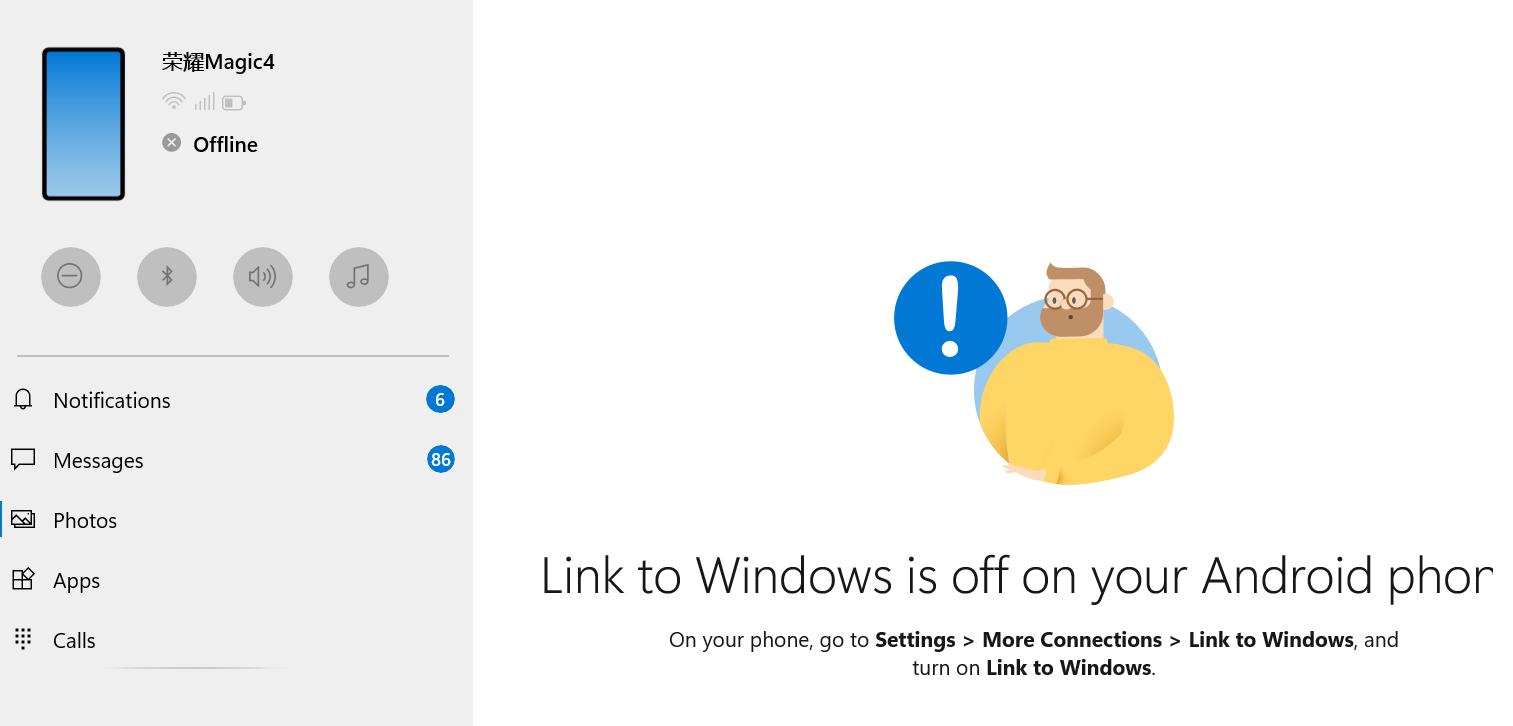
Task: Open the audio player music note button
Action: tap(358, 276)
